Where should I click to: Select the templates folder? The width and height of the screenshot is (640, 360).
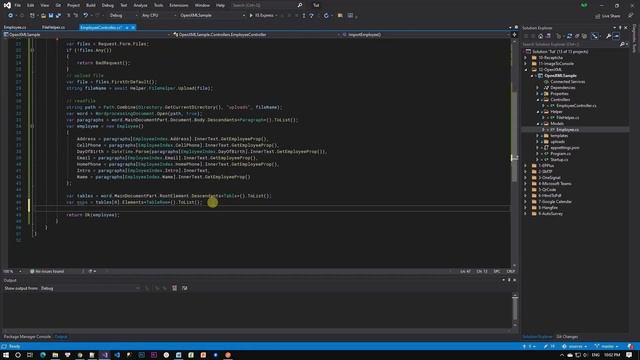tap(559, 136)
